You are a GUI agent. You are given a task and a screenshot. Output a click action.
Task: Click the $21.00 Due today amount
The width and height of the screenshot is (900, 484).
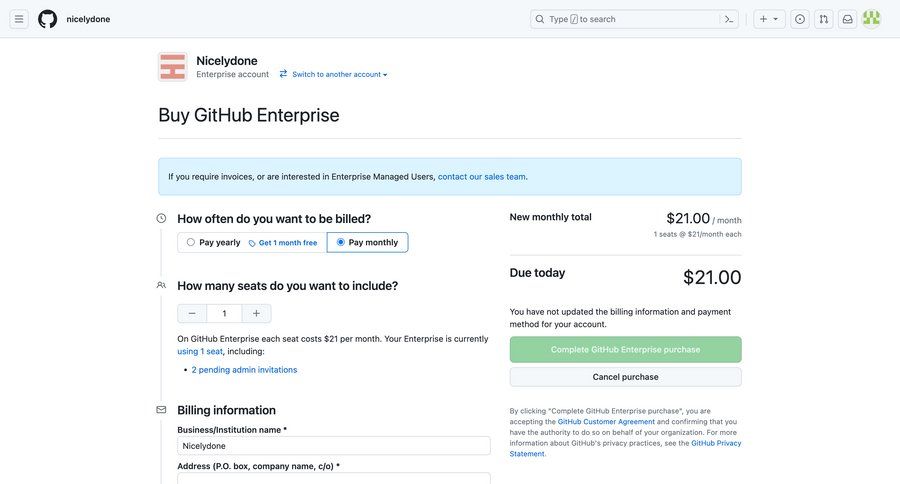coord(712,277)
